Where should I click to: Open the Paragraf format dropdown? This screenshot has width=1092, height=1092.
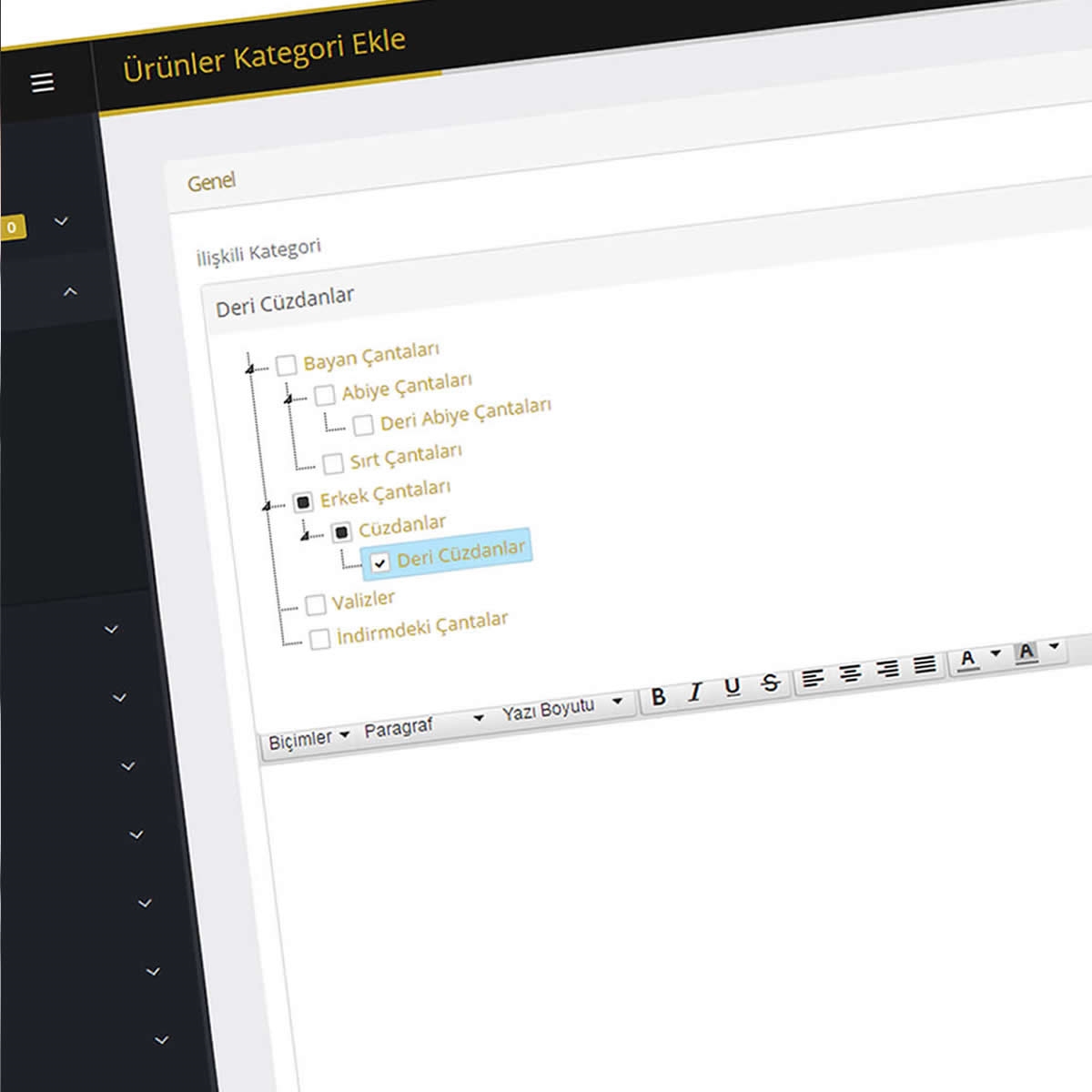(423, 725)
